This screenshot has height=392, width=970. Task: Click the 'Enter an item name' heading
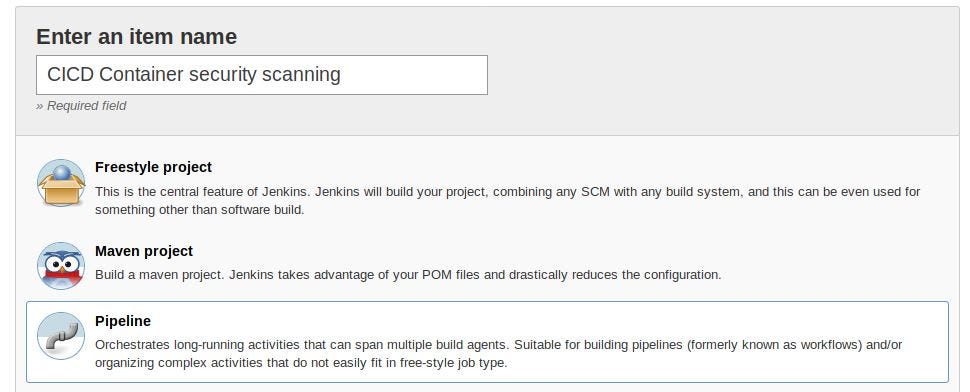point(137,36)
